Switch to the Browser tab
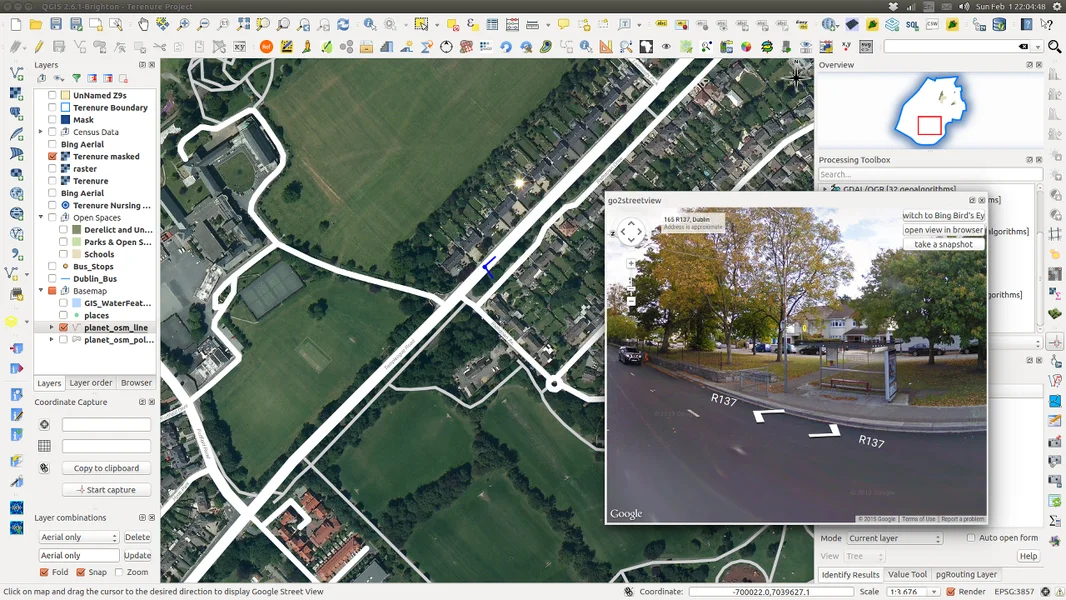 tap(137, 382)
